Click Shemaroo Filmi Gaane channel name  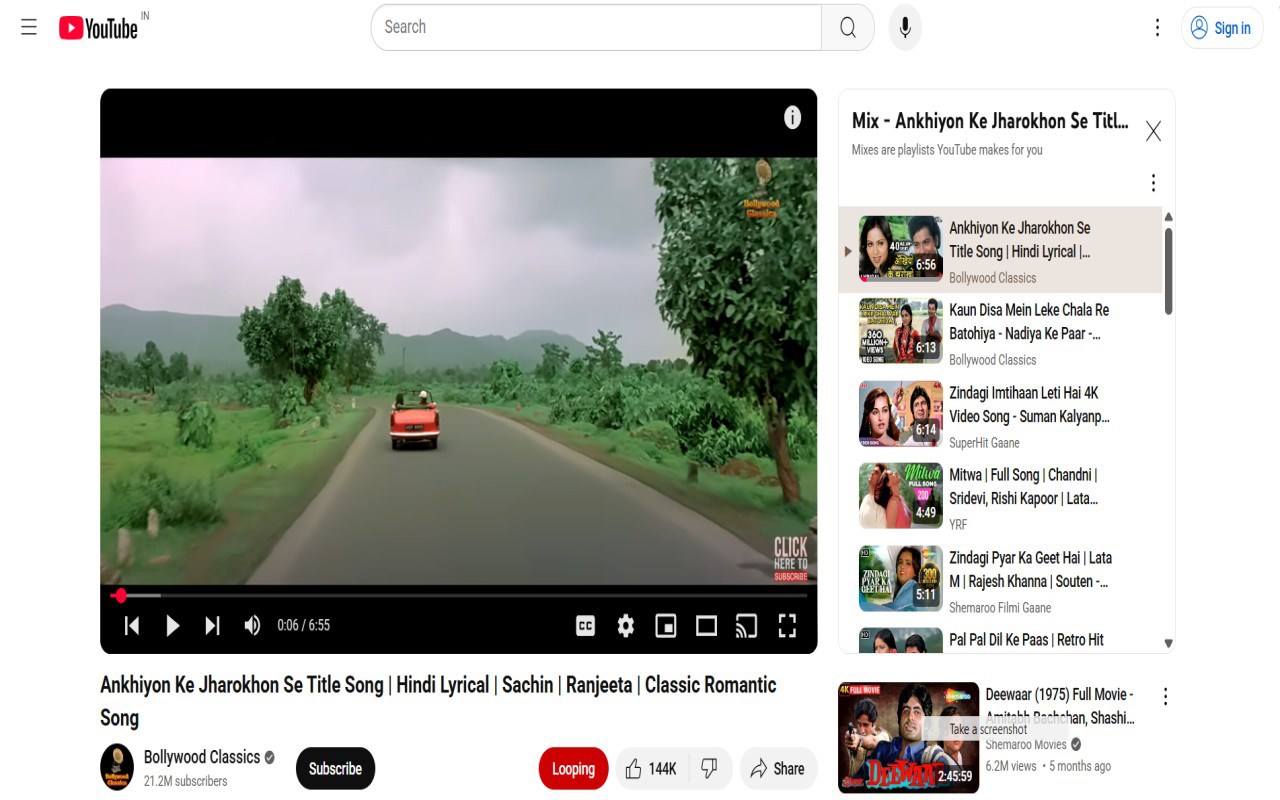pos(1000,608)
